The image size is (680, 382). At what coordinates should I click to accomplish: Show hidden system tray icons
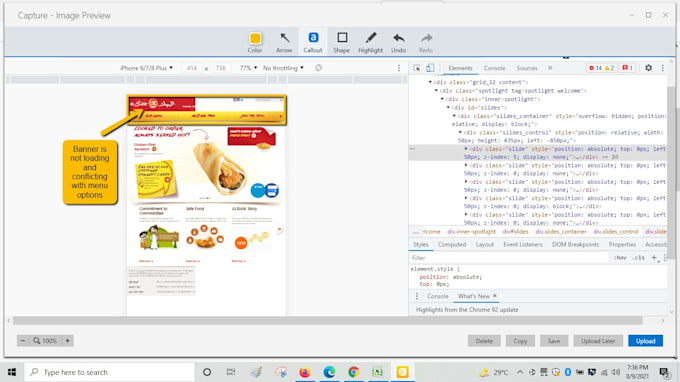coord(520,372)
